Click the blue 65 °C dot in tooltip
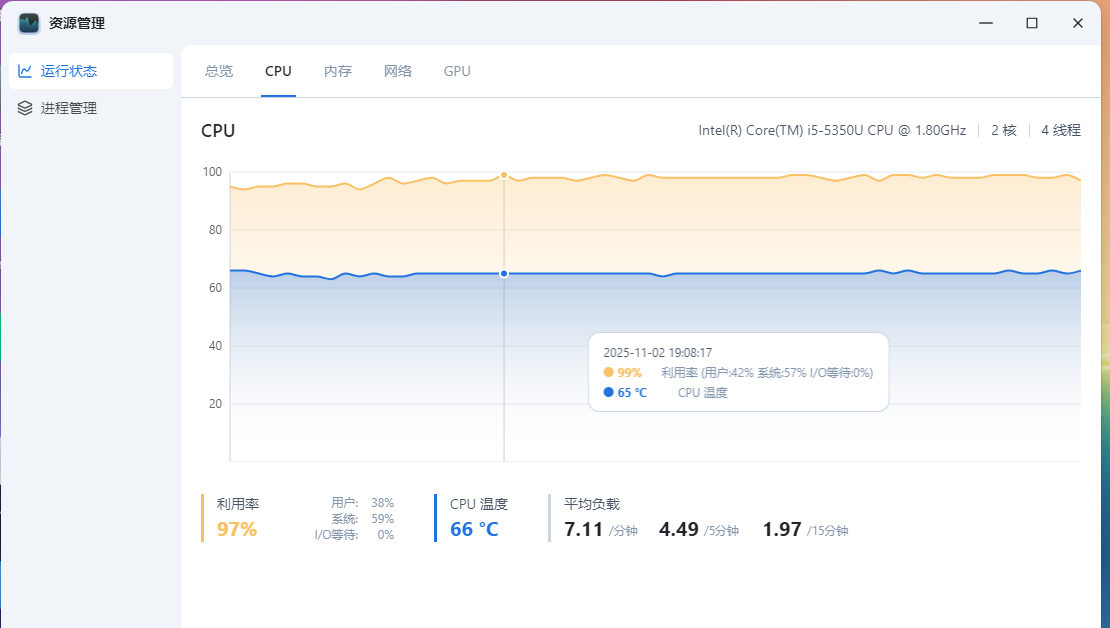1110x628 pixels. tap(608, 392)
